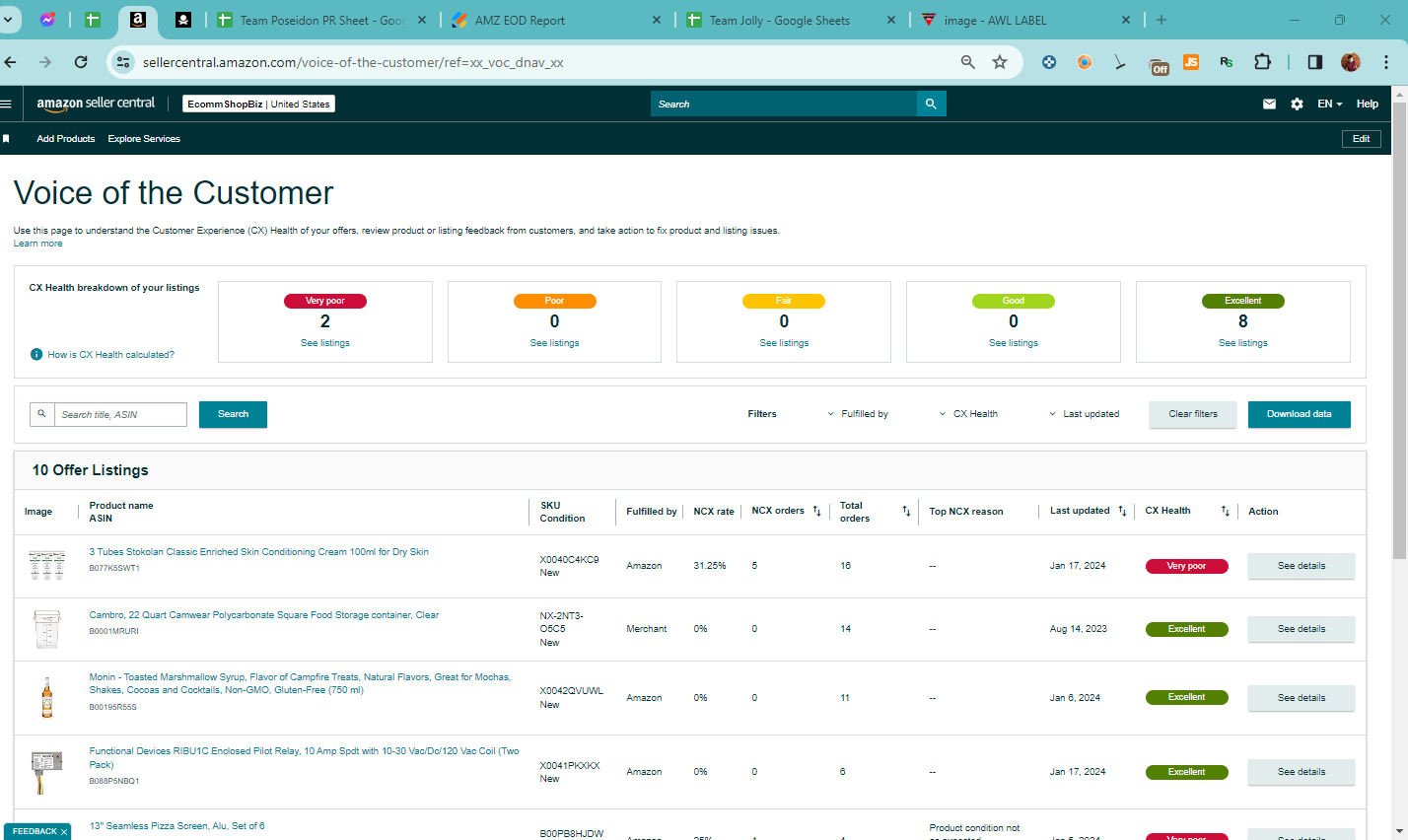
Task: Go back with the browser back arrow
Action: [x=10, y=62]
